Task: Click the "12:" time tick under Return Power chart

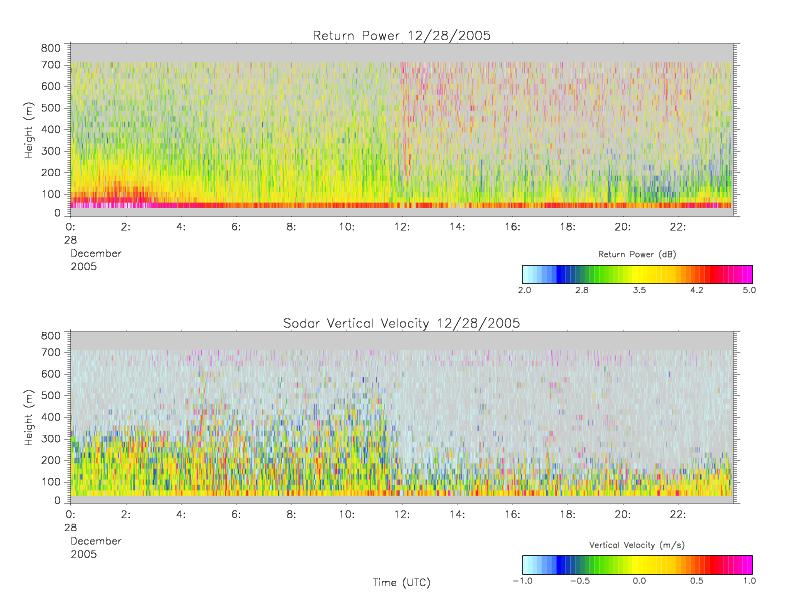Action: [402, 227]
